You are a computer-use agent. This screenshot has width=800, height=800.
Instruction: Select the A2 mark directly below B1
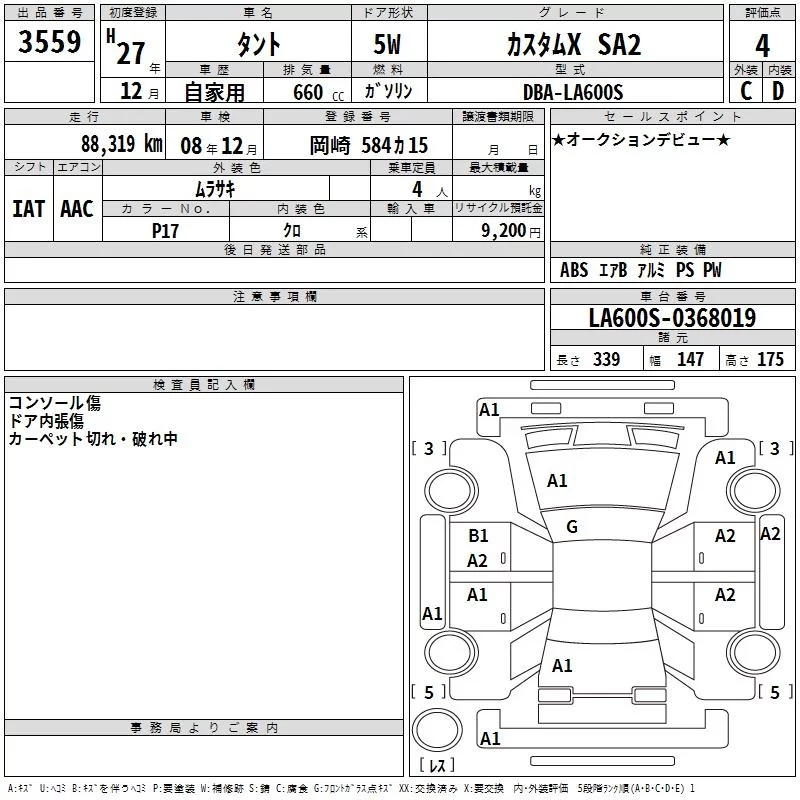477,561
